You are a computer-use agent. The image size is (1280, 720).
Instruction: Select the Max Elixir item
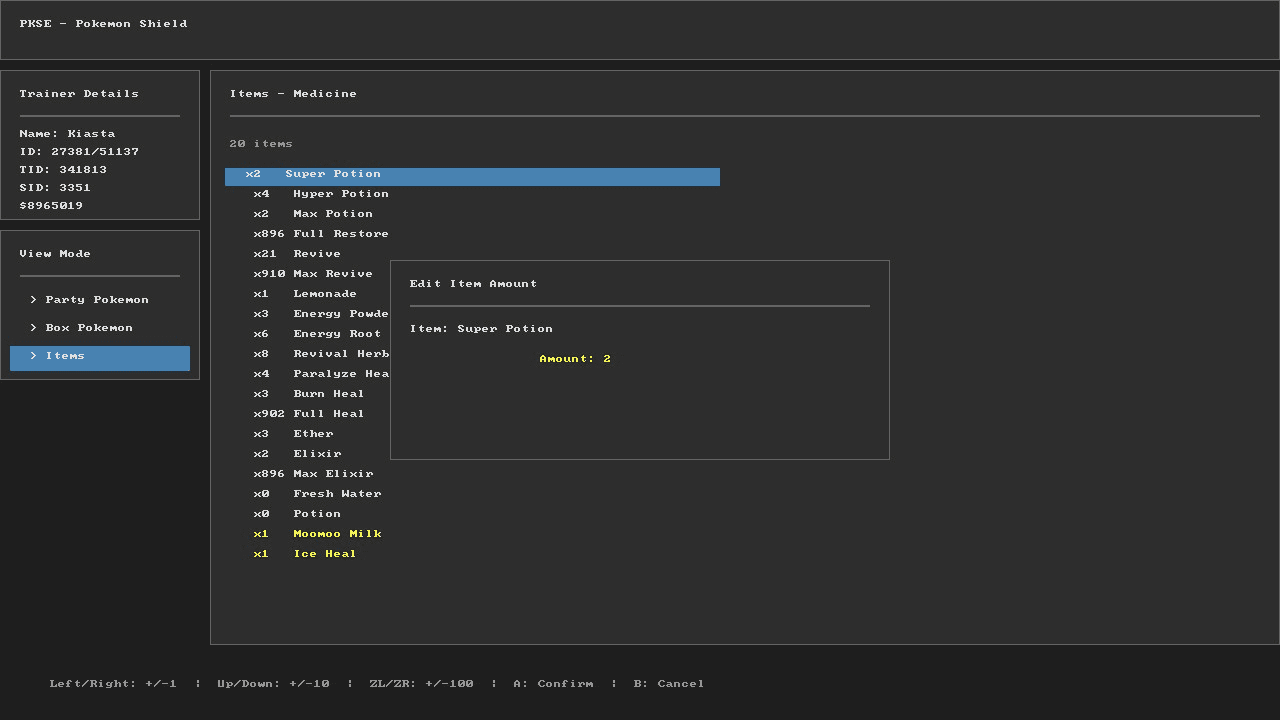tap(313, 474)
